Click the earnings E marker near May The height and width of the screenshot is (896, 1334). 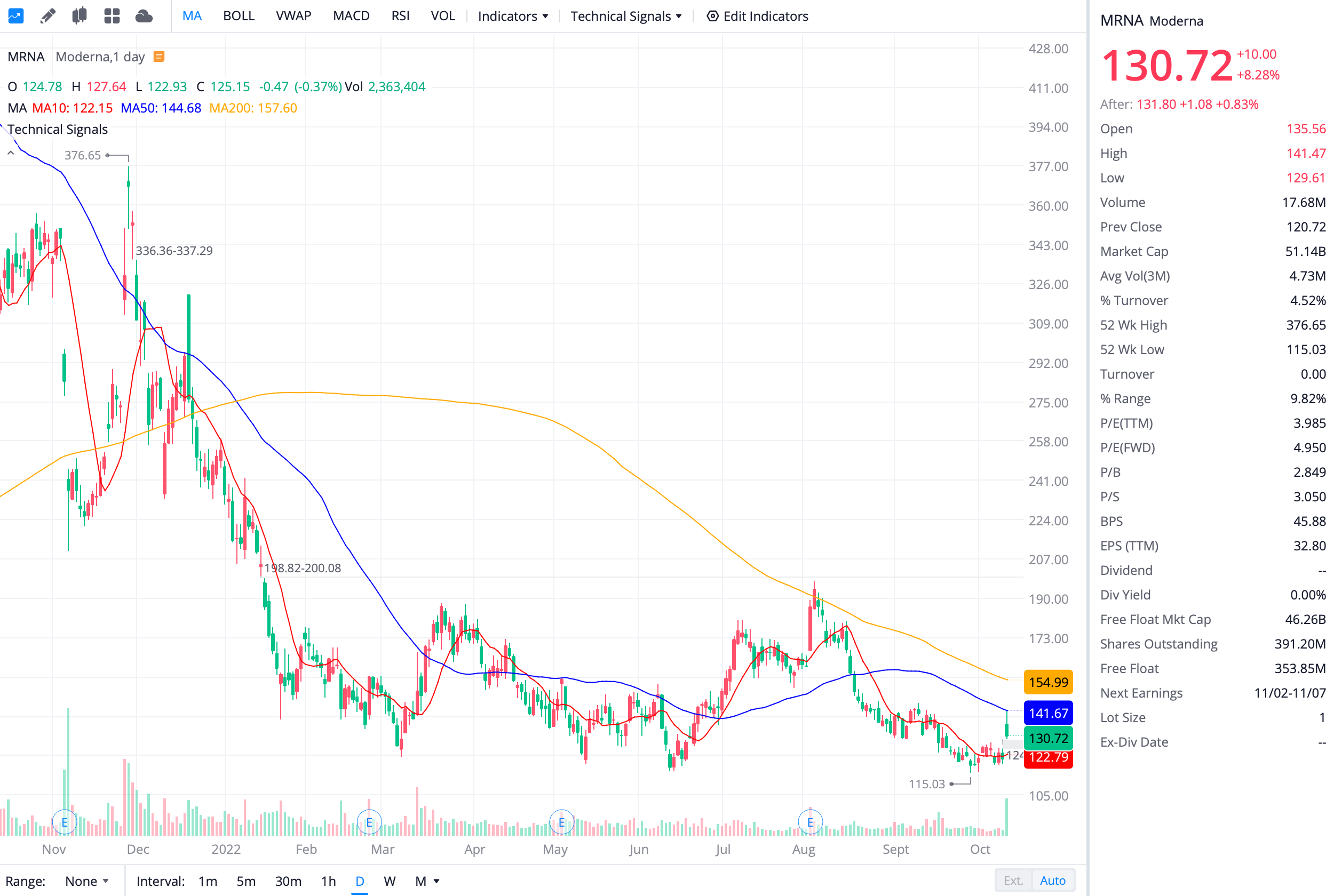(561, 822)
